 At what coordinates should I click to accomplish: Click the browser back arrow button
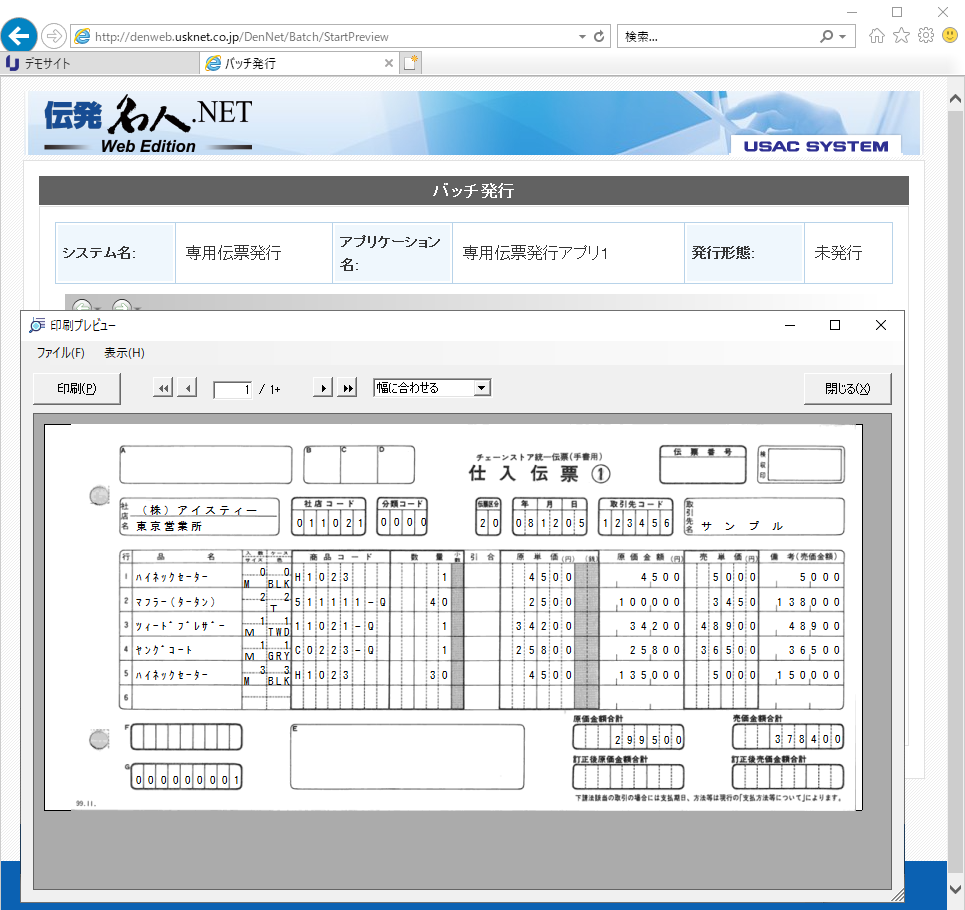point(18,36)
